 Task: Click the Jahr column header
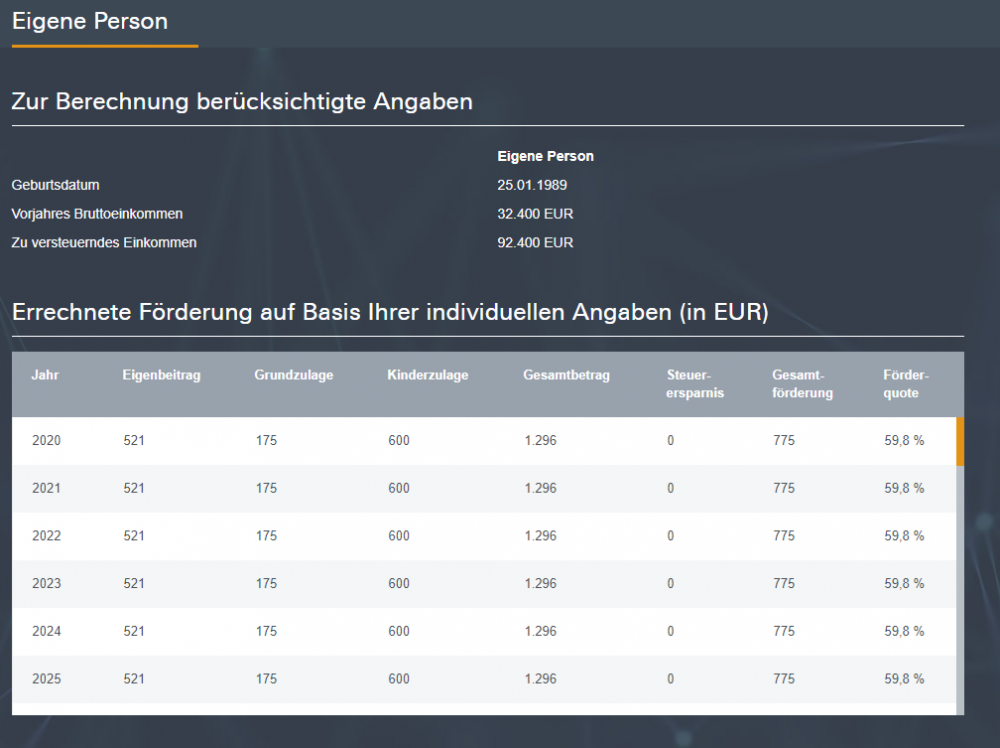[x=45, y=376]
